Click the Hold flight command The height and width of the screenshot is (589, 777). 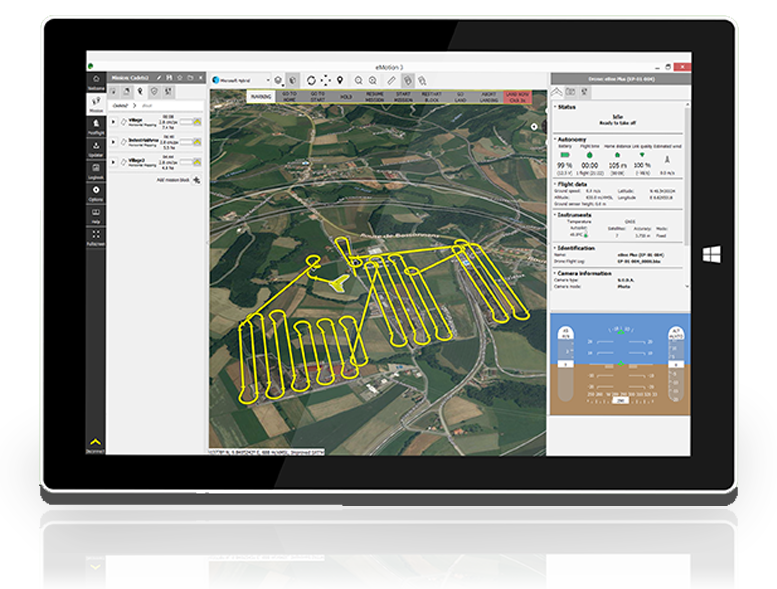[x=346, y=97]
